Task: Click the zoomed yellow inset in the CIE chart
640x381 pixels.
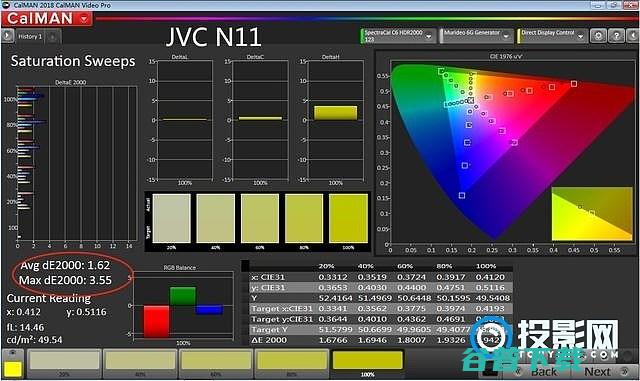Action: (x=592, y=214)
